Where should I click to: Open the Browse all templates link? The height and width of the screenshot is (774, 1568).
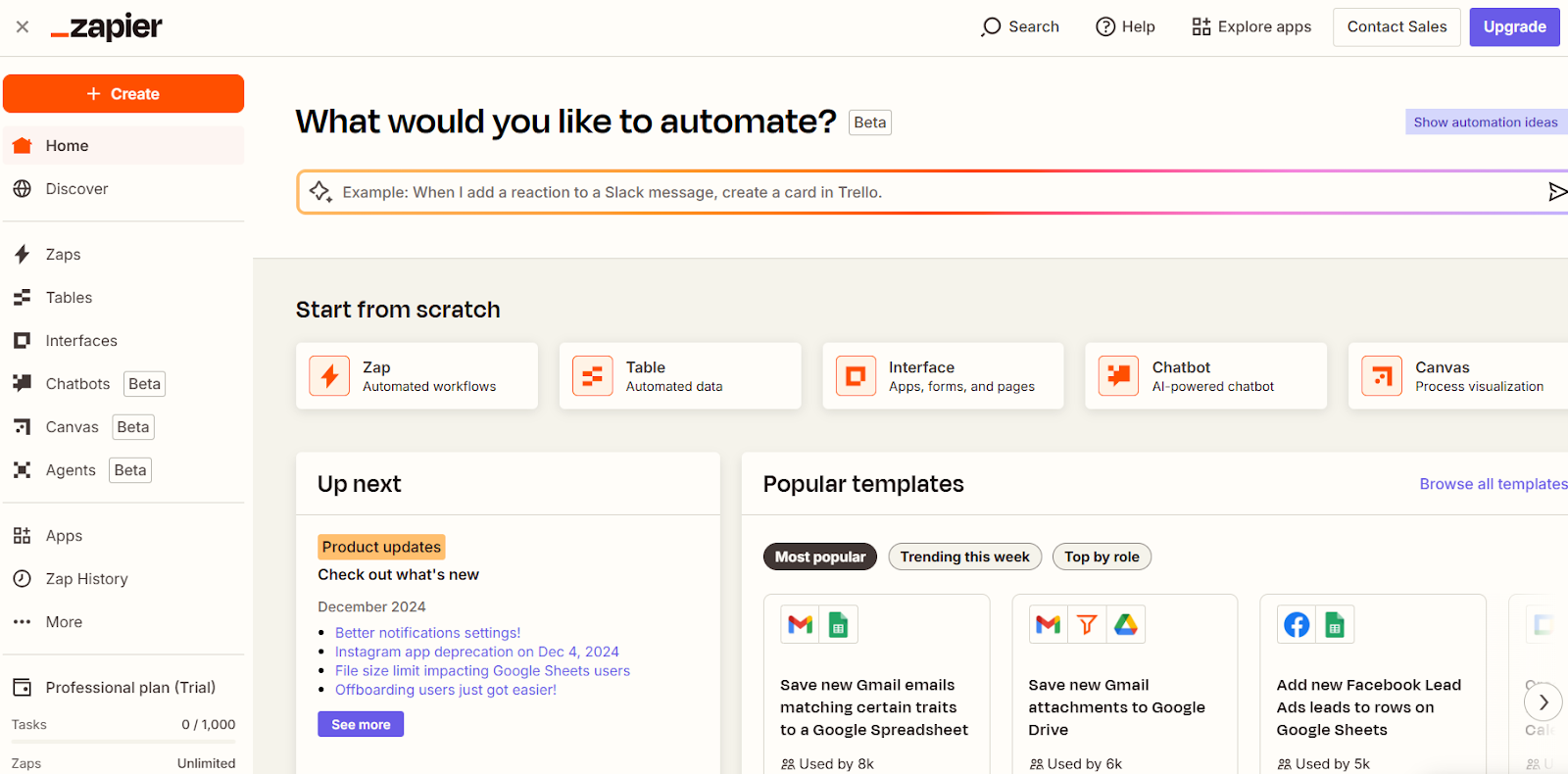coord(1494,484)
